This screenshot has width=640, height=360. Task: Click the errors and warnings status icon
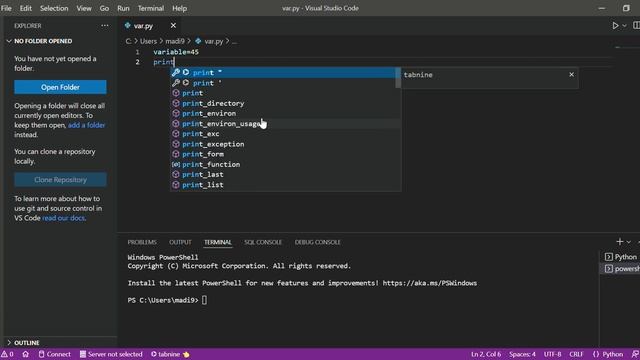(7, 354)
